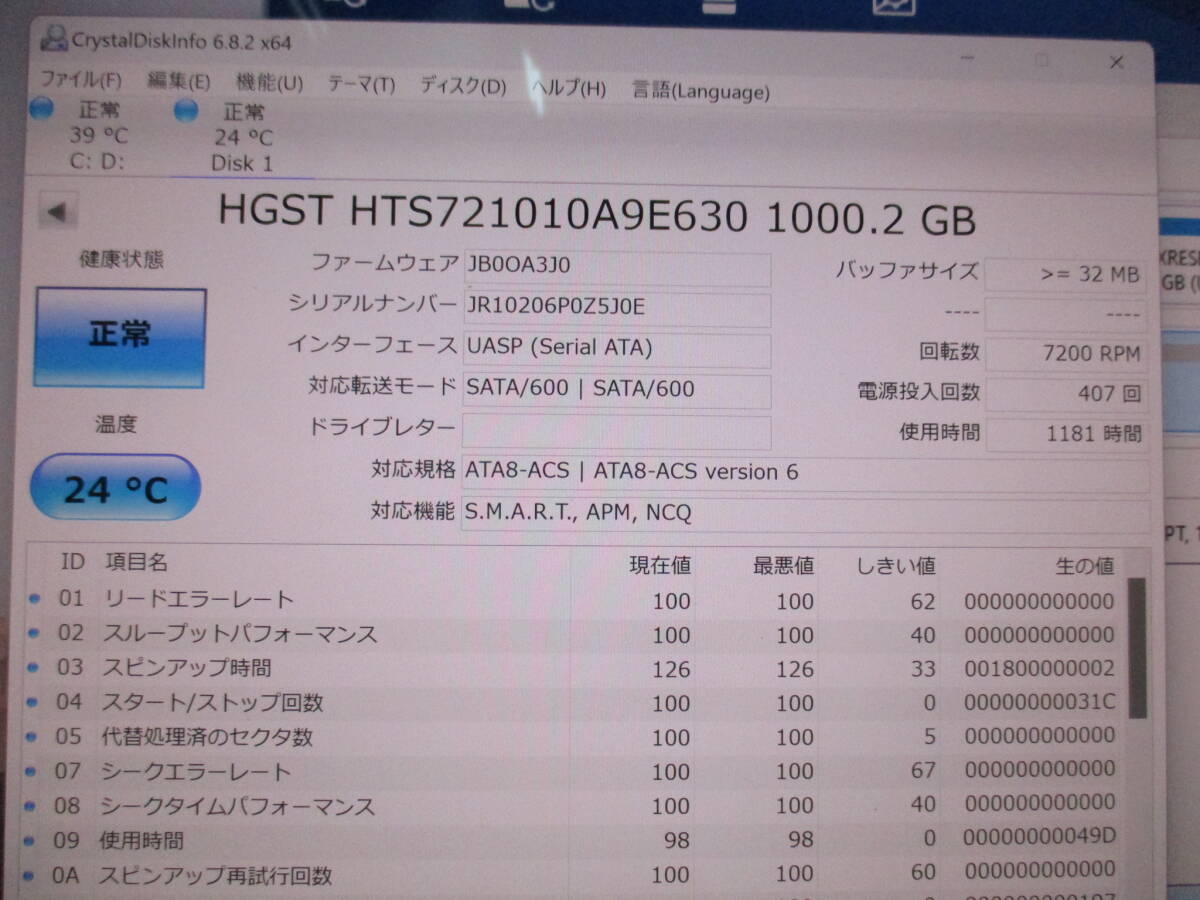Click the 生の値 column header

[x=1084, y=567]
